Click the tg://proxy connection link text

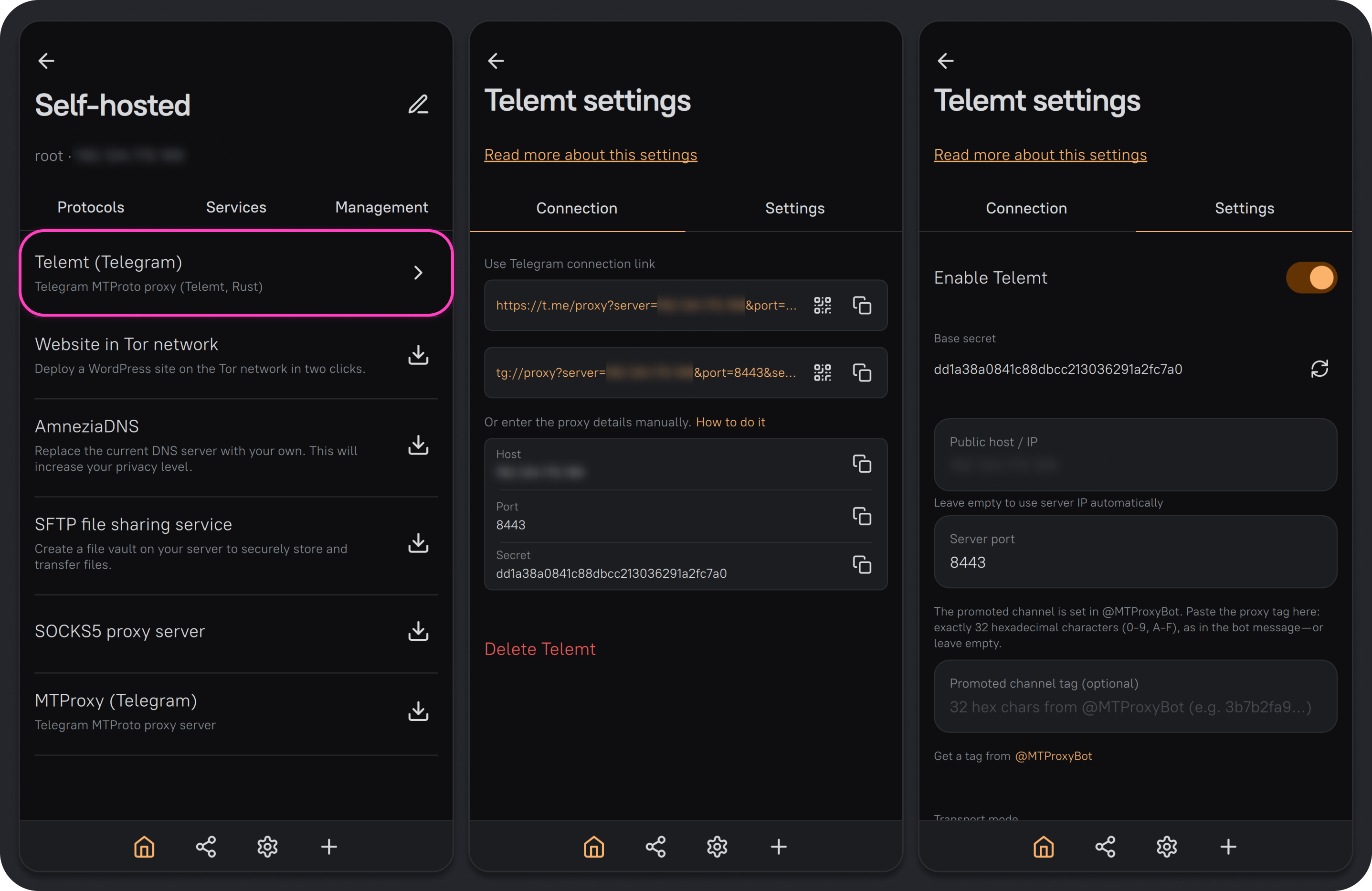click(x=646, y=372)
